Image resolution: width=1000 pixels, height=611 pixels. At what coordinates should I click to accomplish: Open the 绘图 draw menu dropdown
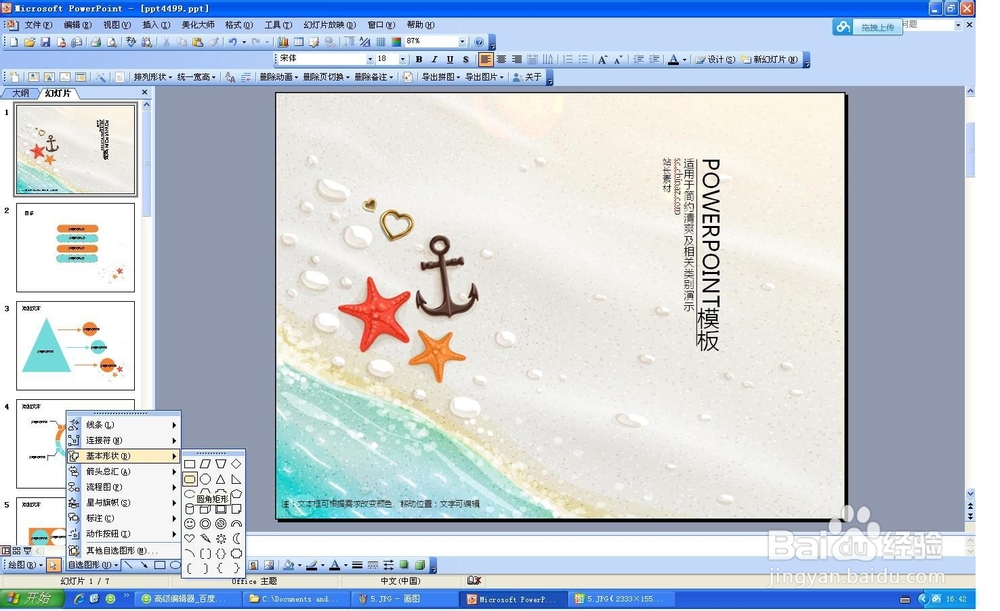click(x=26, y=565)
